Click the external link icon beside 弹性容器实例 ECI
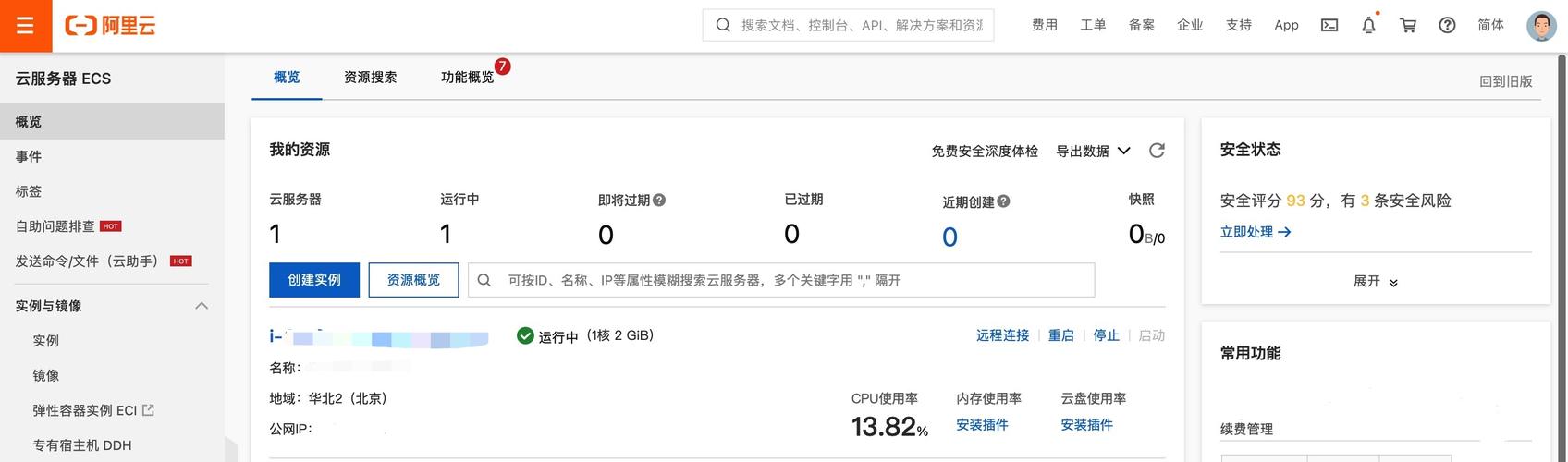The height and width of the screenshot is (462, 1568). 148,409
